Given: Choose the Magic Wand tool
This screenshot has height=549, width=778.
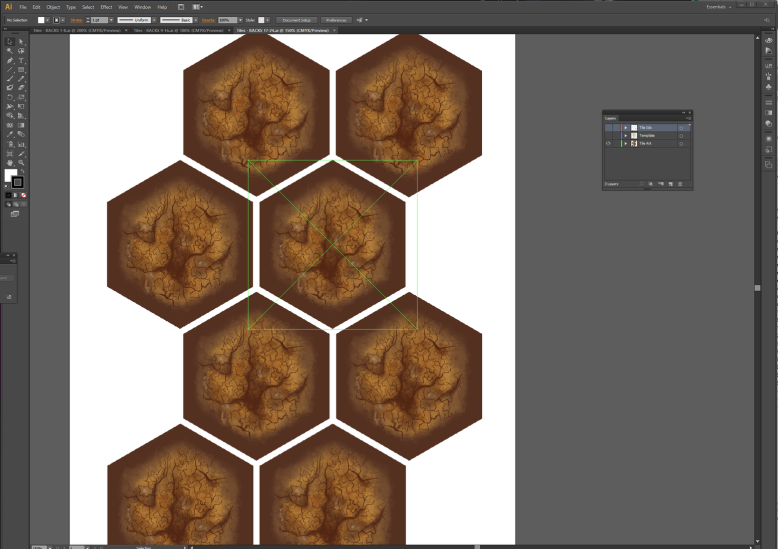Looking at the screenshot, I should pos(9,51).
